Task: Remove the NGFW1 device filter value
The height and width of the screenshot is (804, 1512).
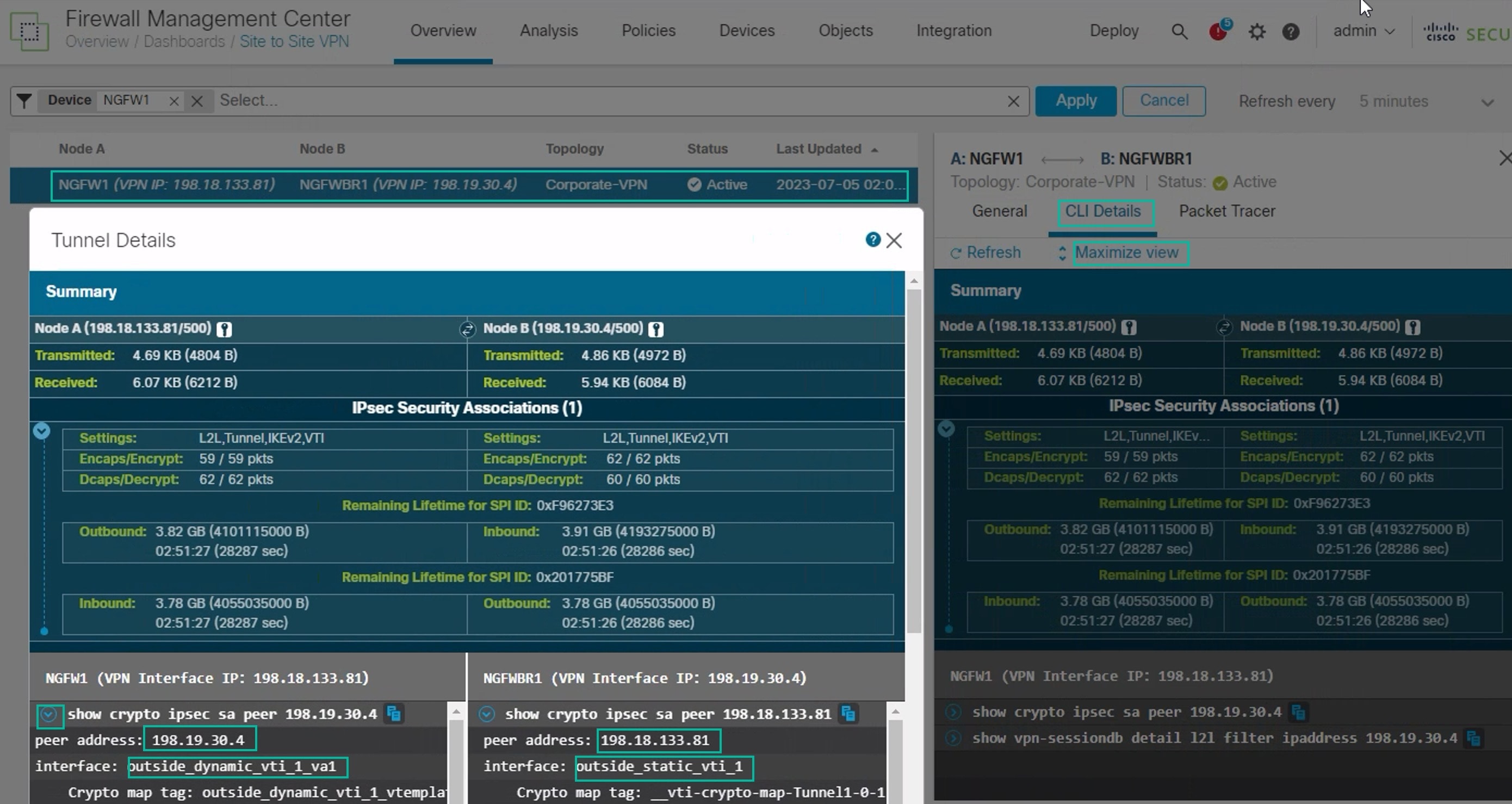Action: click(173, 102)
